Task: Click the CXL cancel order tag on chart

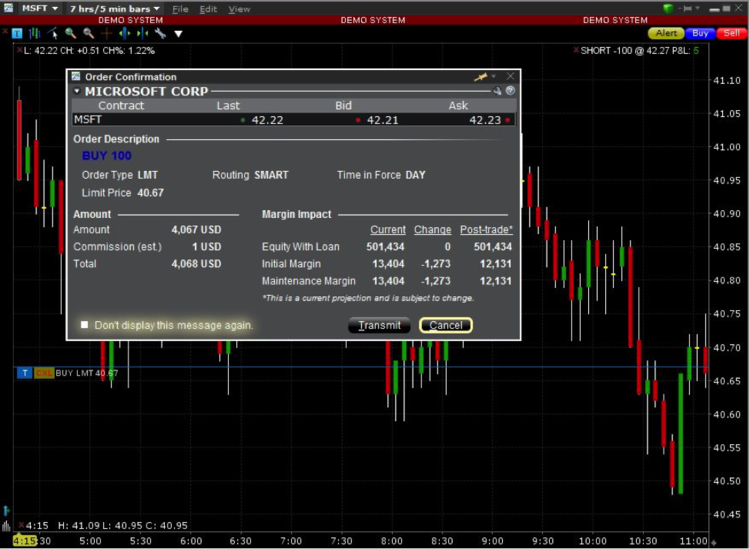Action: point(43,373)
